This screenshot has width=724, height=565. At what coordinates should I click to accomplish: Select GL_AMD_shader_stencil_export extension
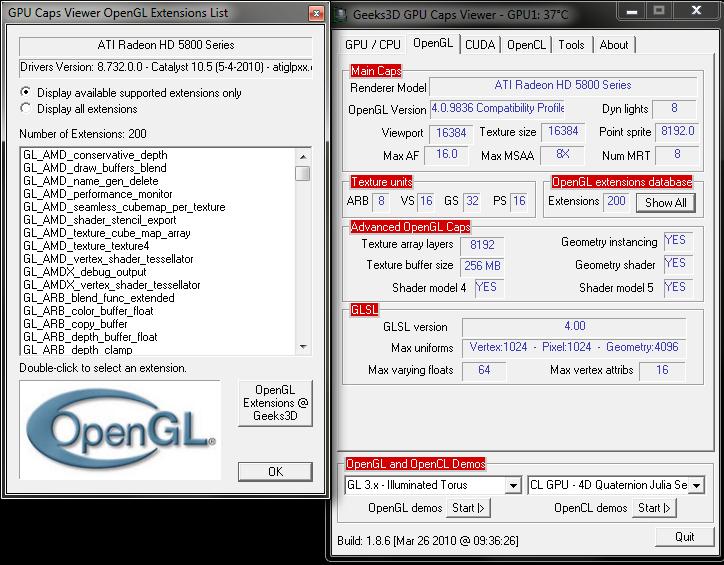pos(100,220)
